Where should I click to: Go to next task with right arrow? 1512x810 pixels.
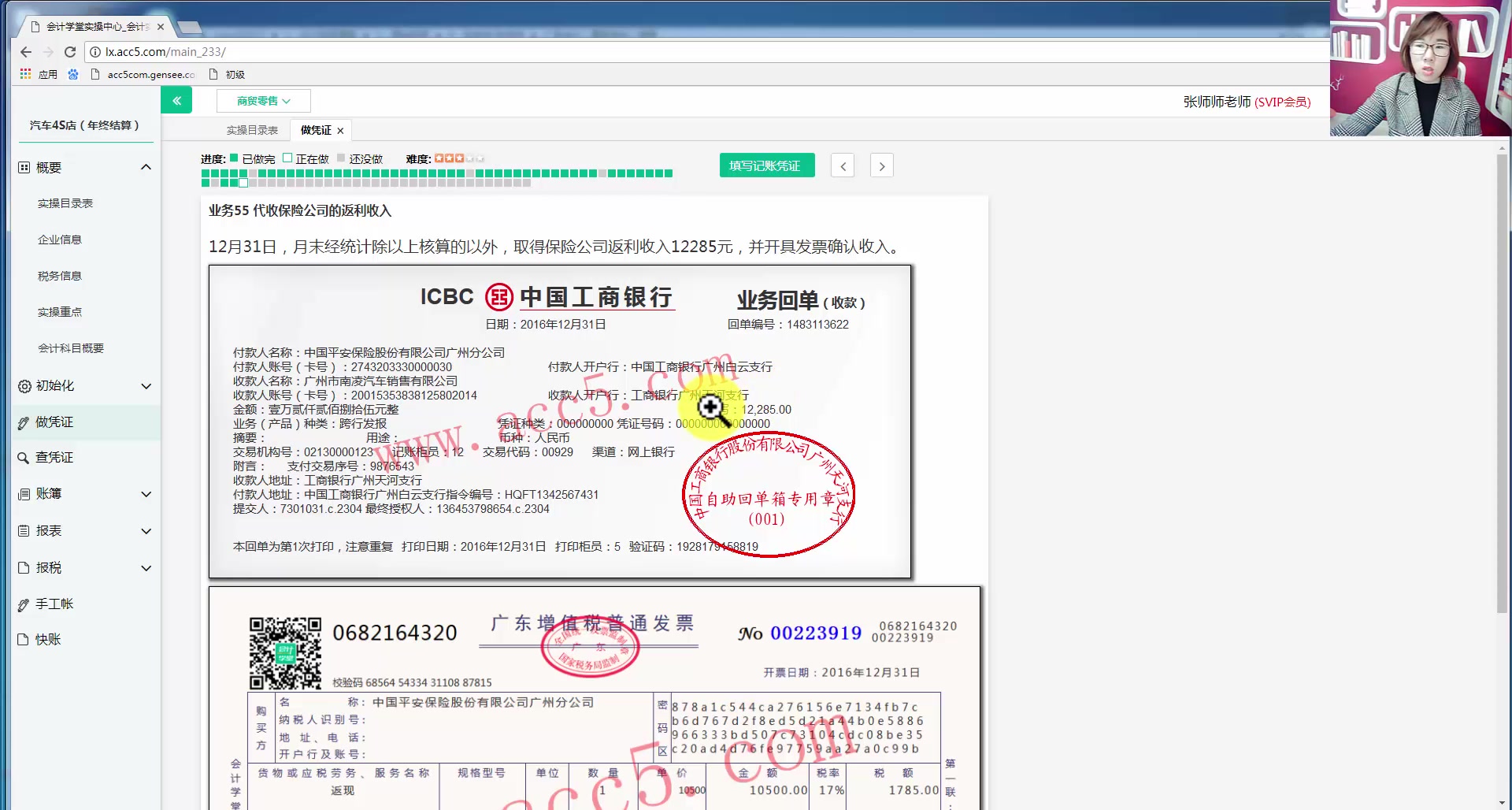(882, 166)
